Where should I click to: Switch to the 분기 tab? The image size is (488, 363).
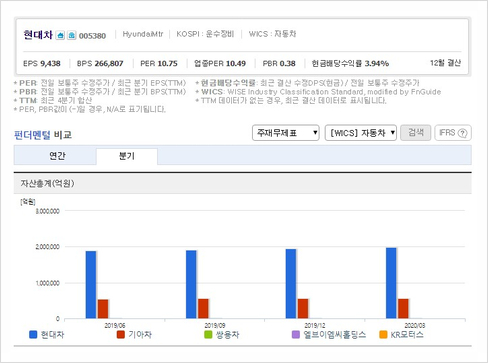click(127, 156)
